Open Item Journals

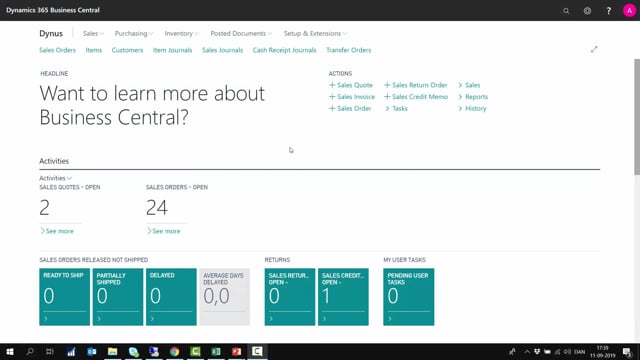[x=172, y=50]
